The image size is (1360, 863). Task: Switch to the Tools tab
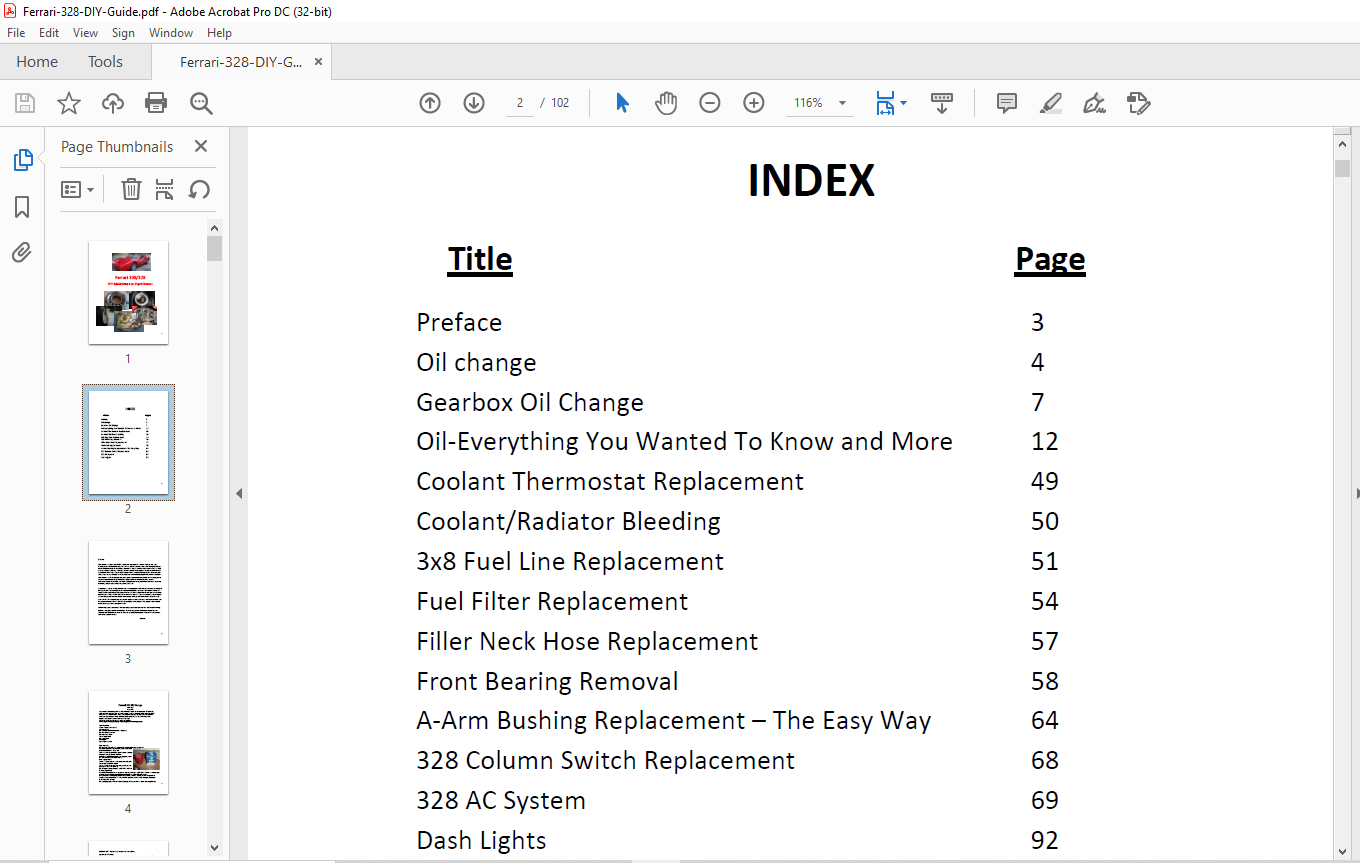click(105, 62)
